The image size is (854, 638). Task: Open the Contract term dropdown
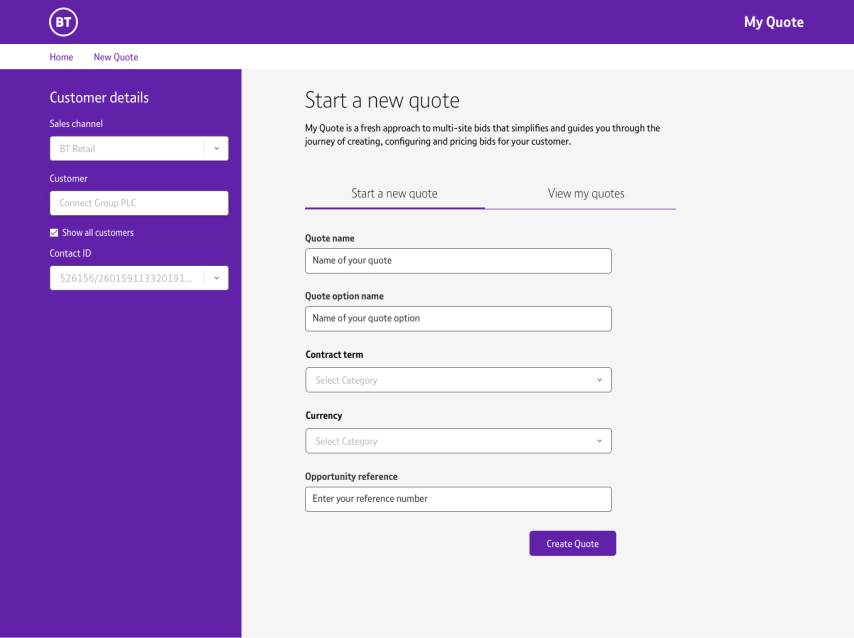pyautogui.click(x=458, y=380)
